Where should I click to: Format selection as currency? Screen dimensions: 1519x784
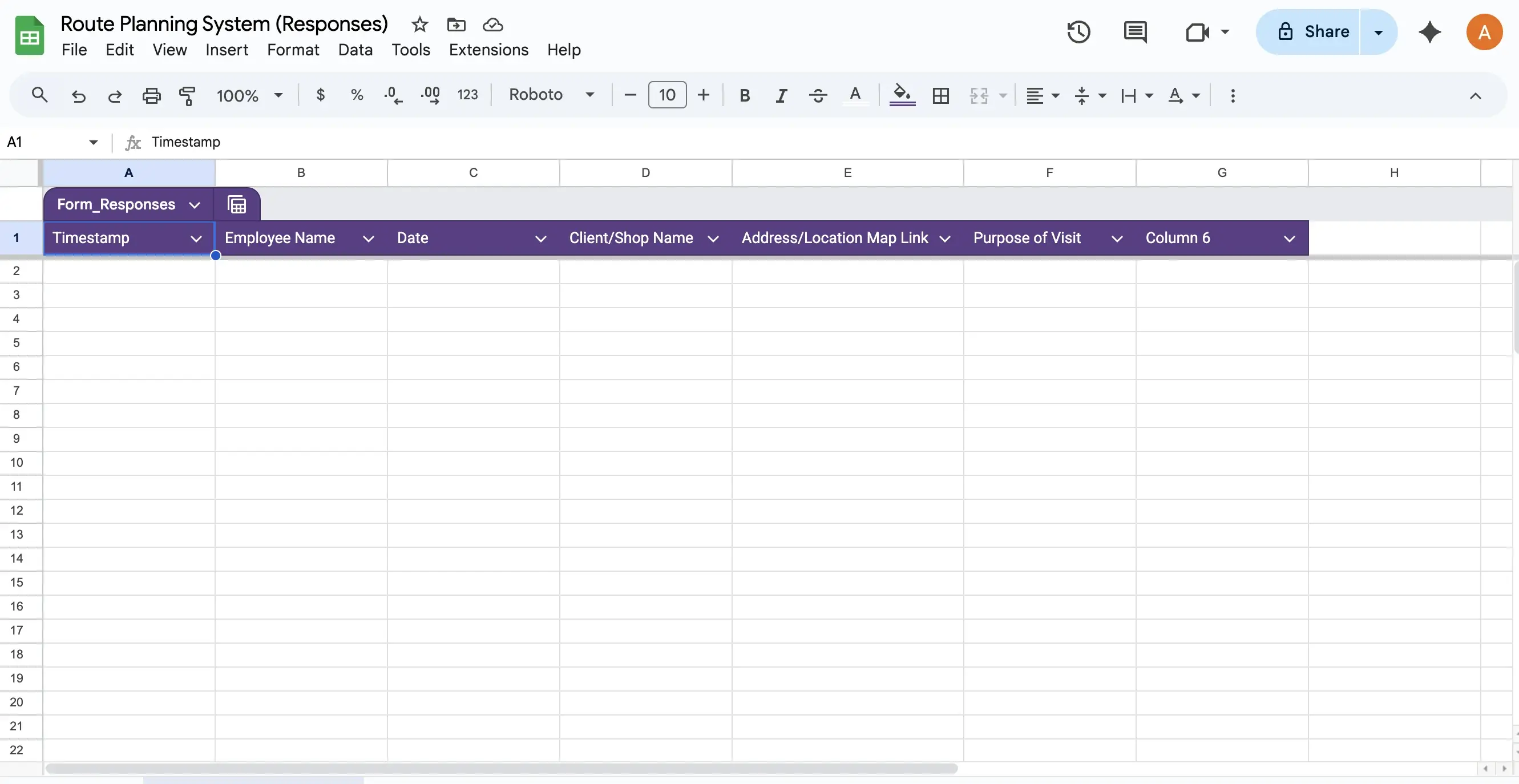pos(320,95)
